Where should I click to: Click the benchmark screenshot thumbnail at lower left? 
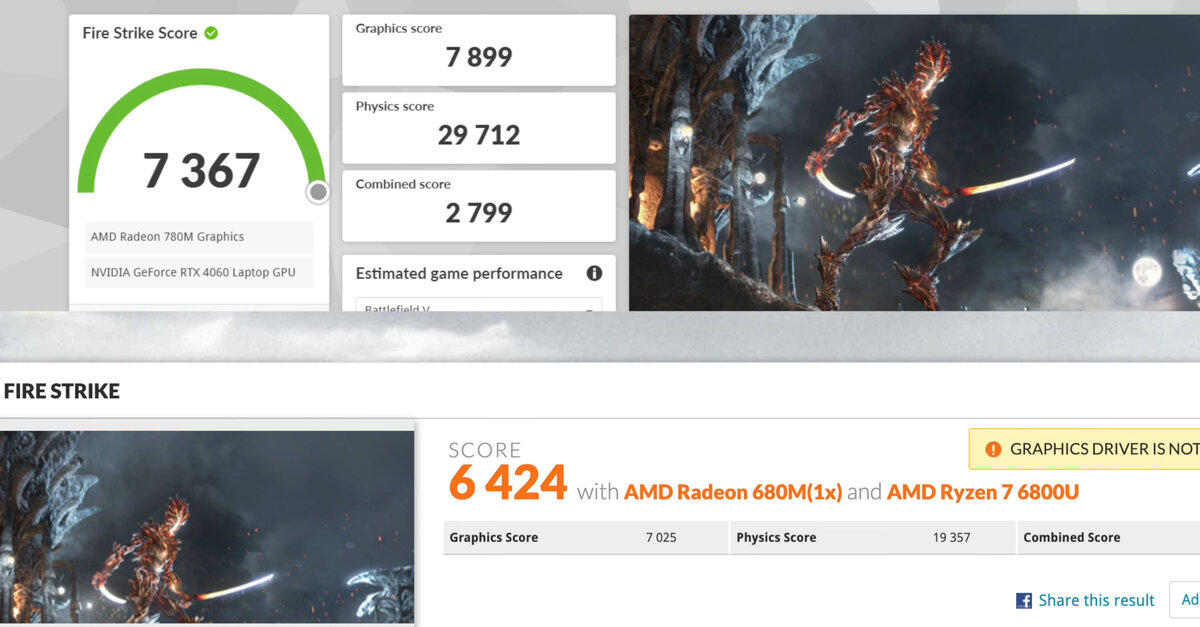coord(207,523)
